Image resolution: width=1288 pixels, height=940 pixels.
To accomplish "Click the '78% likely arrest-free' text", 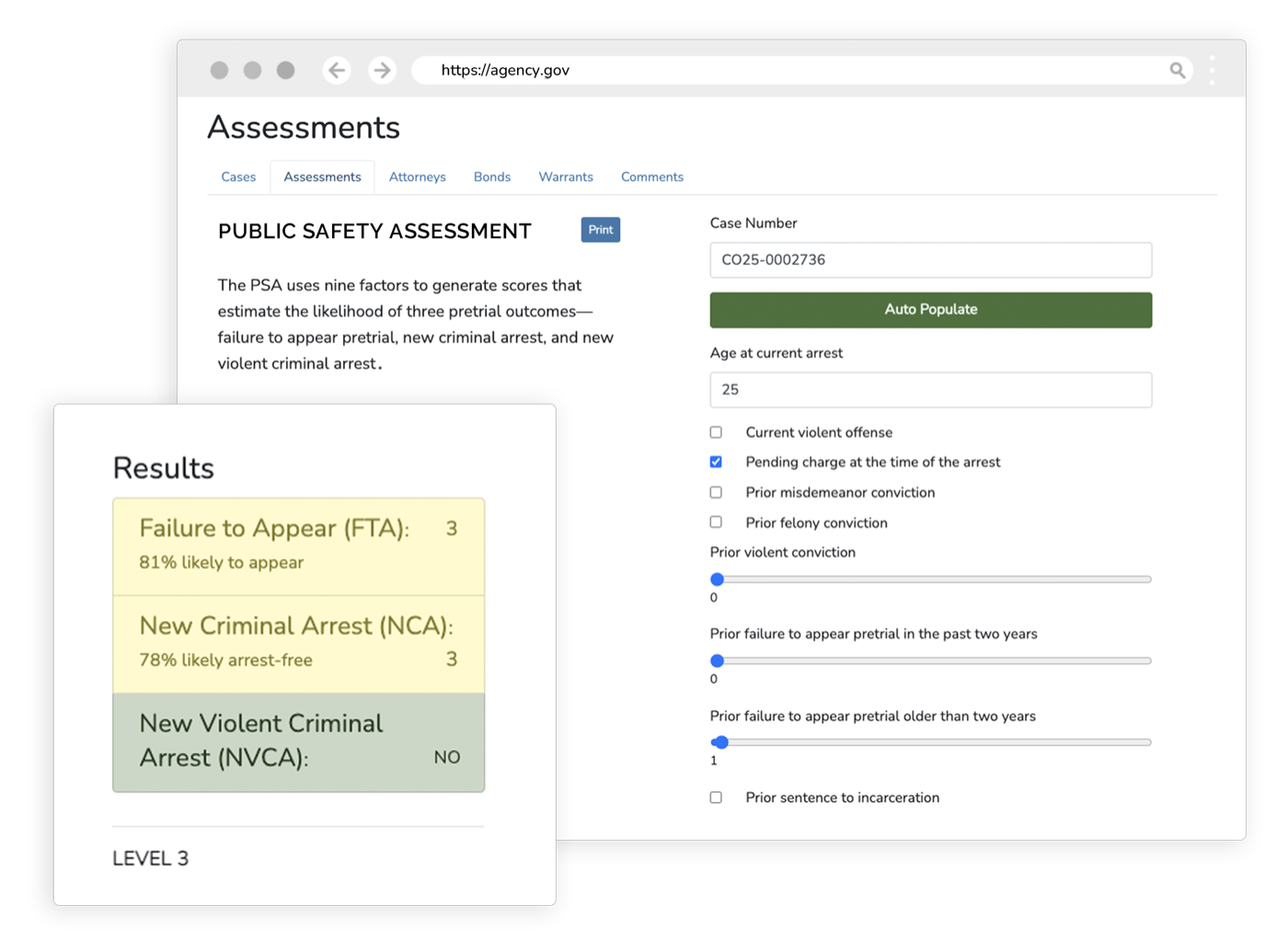I will [x=225, y=659].
